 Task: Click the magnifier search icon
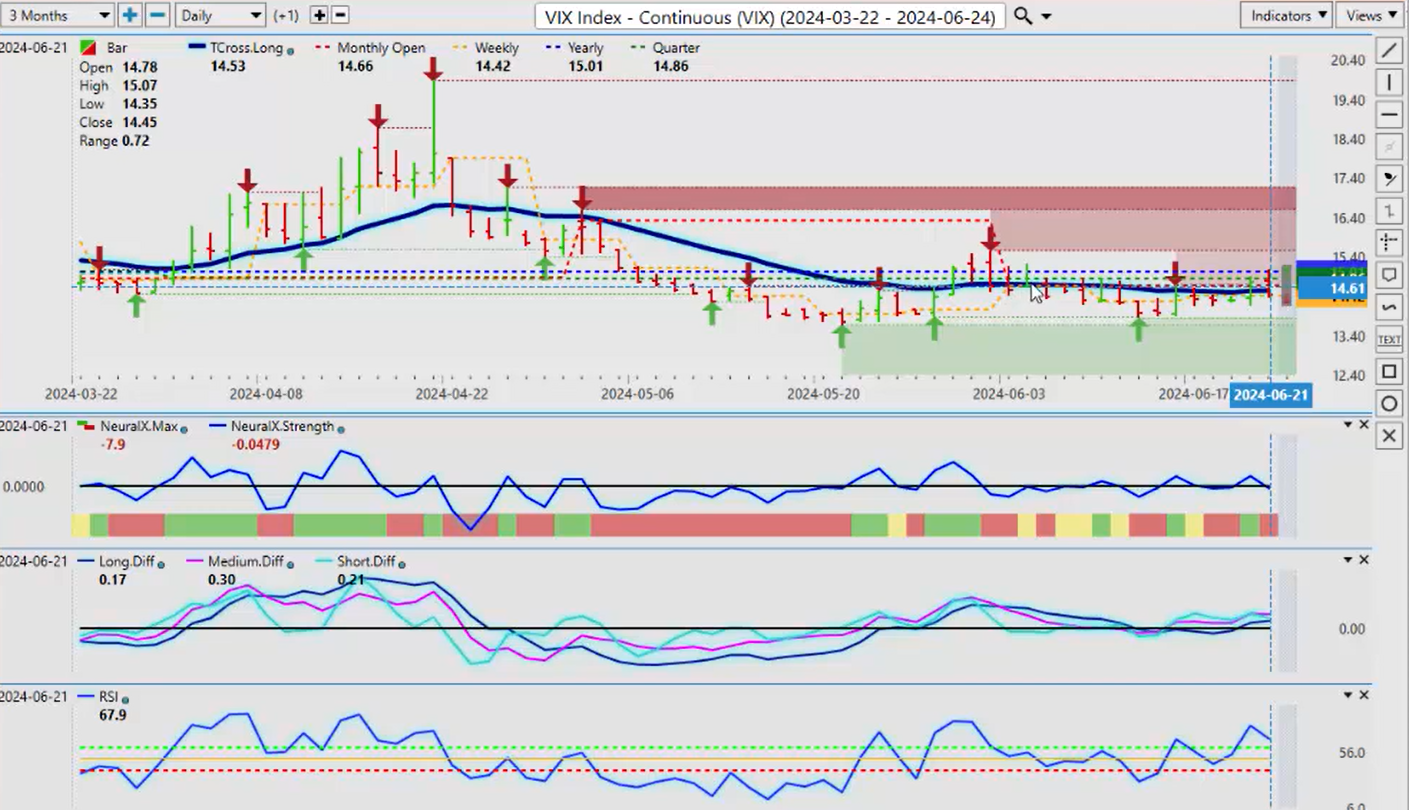[1022, 15]
